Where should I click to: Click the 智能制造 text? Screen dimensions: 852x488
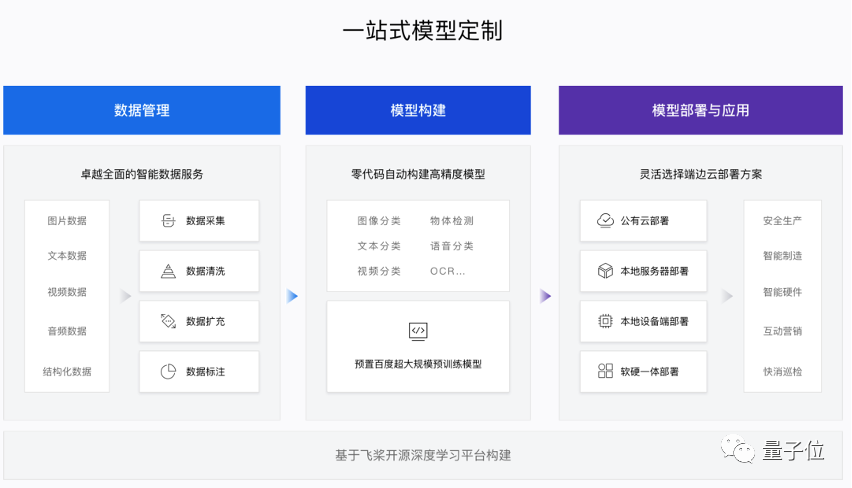pyautogui.click(x=782, y=255)
